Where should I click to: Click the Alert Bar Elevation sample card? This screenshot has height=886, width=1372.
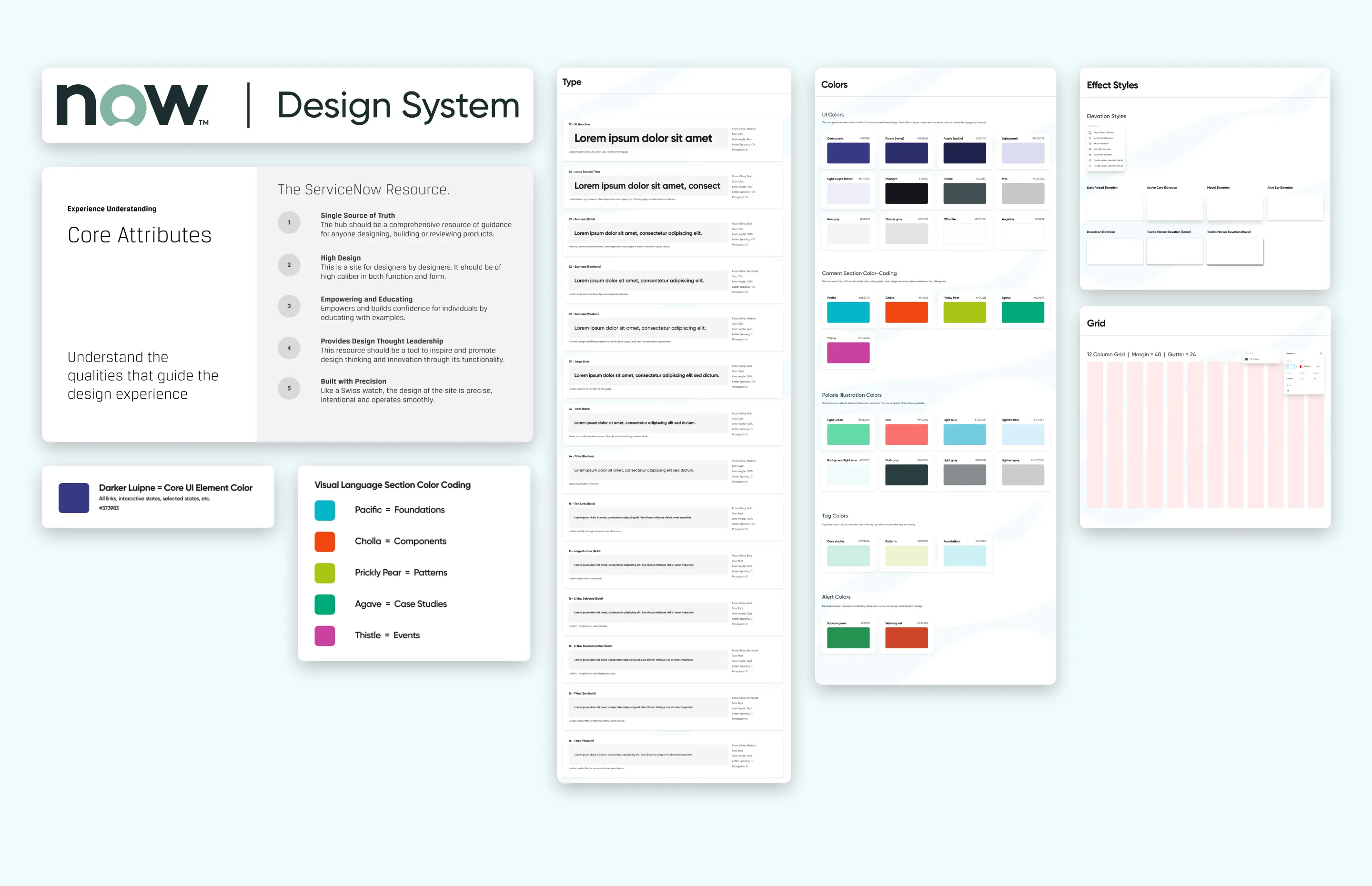click(1295, 207)
